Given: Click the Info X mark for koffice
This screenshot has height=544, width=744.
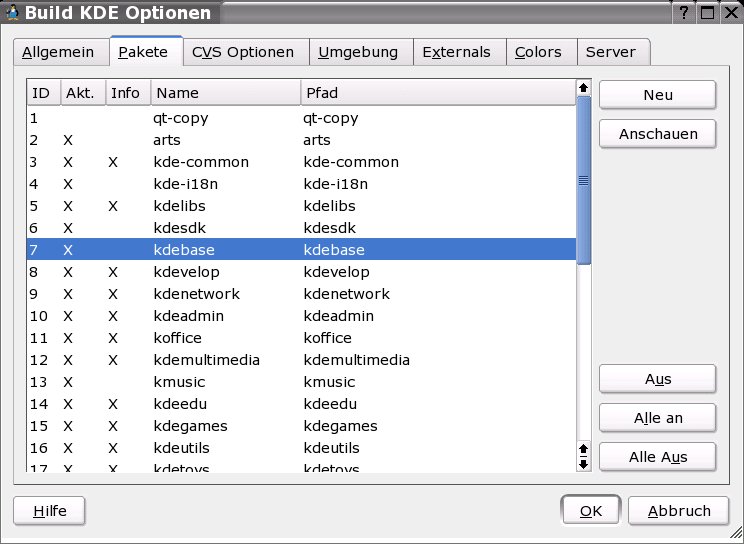Looking at the screenshot, I should 112,338.
